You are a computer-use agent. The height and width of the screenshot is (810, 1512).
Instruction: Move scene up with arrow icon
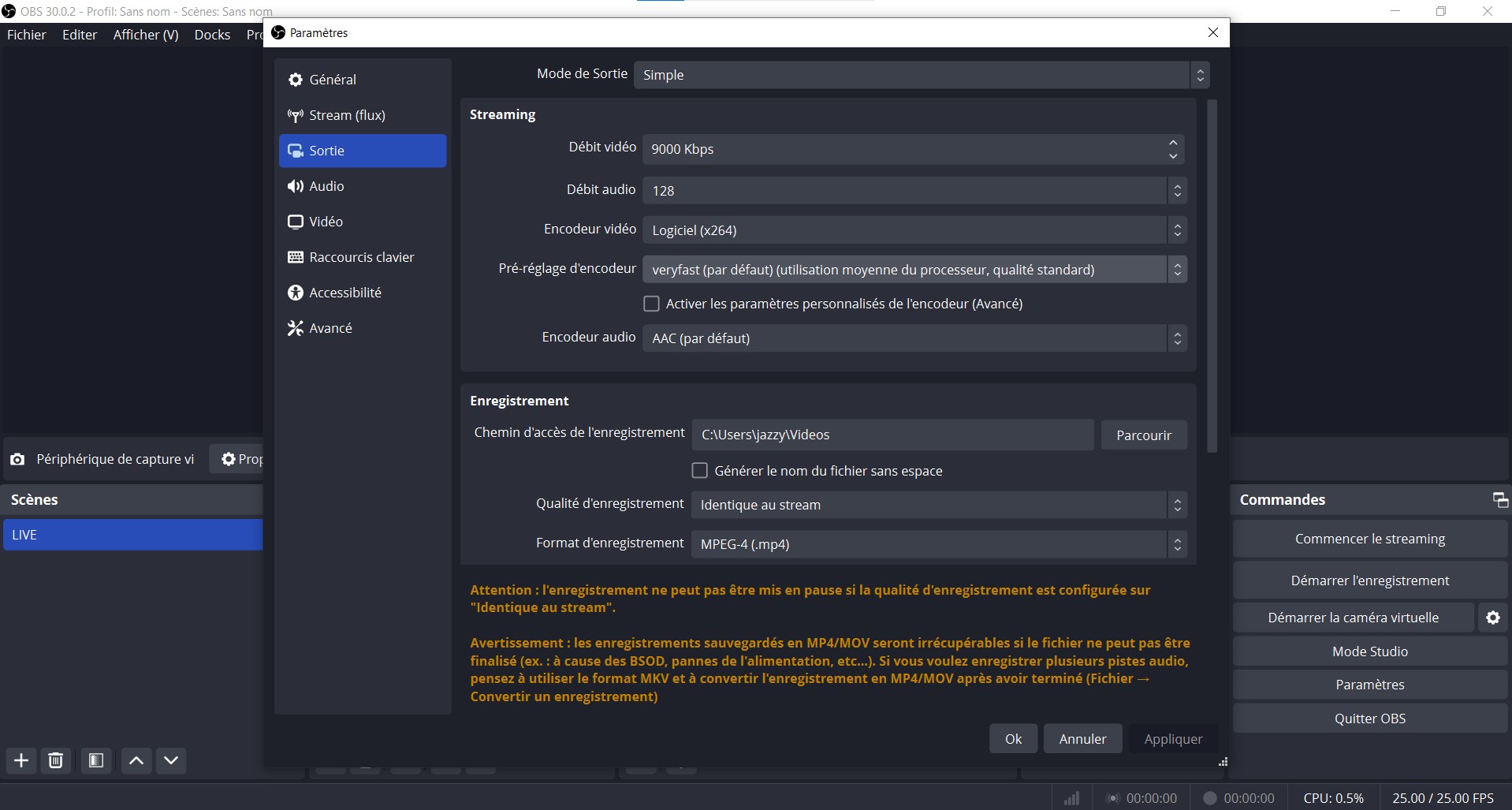coord(136,760)
